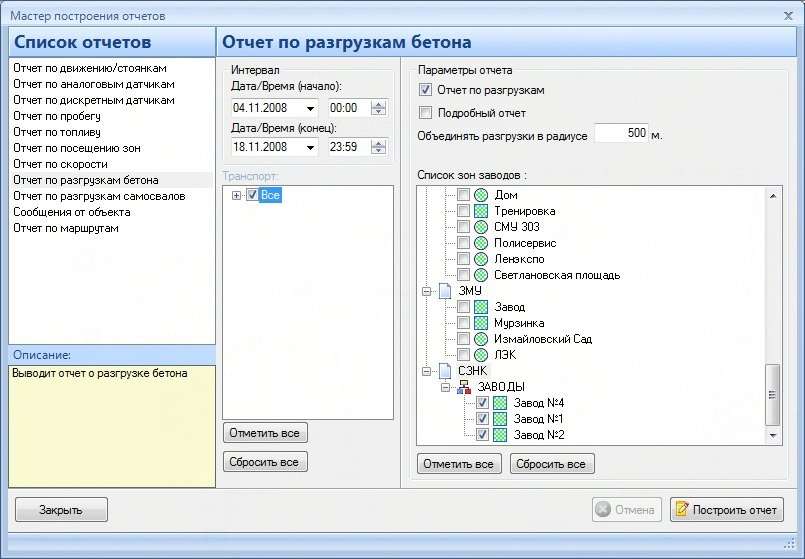Click the resize grip in the status bar

click(x=790, y=544)
